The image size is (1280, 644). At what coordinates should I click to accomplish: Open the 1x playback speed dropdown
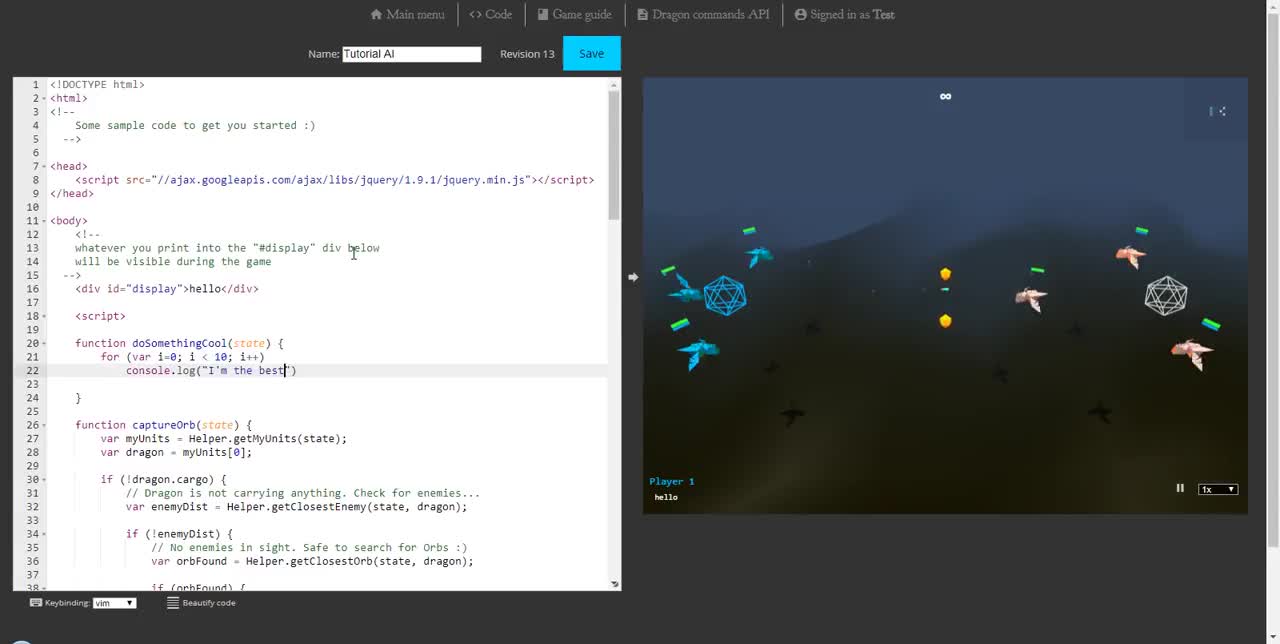[1217, 489]
